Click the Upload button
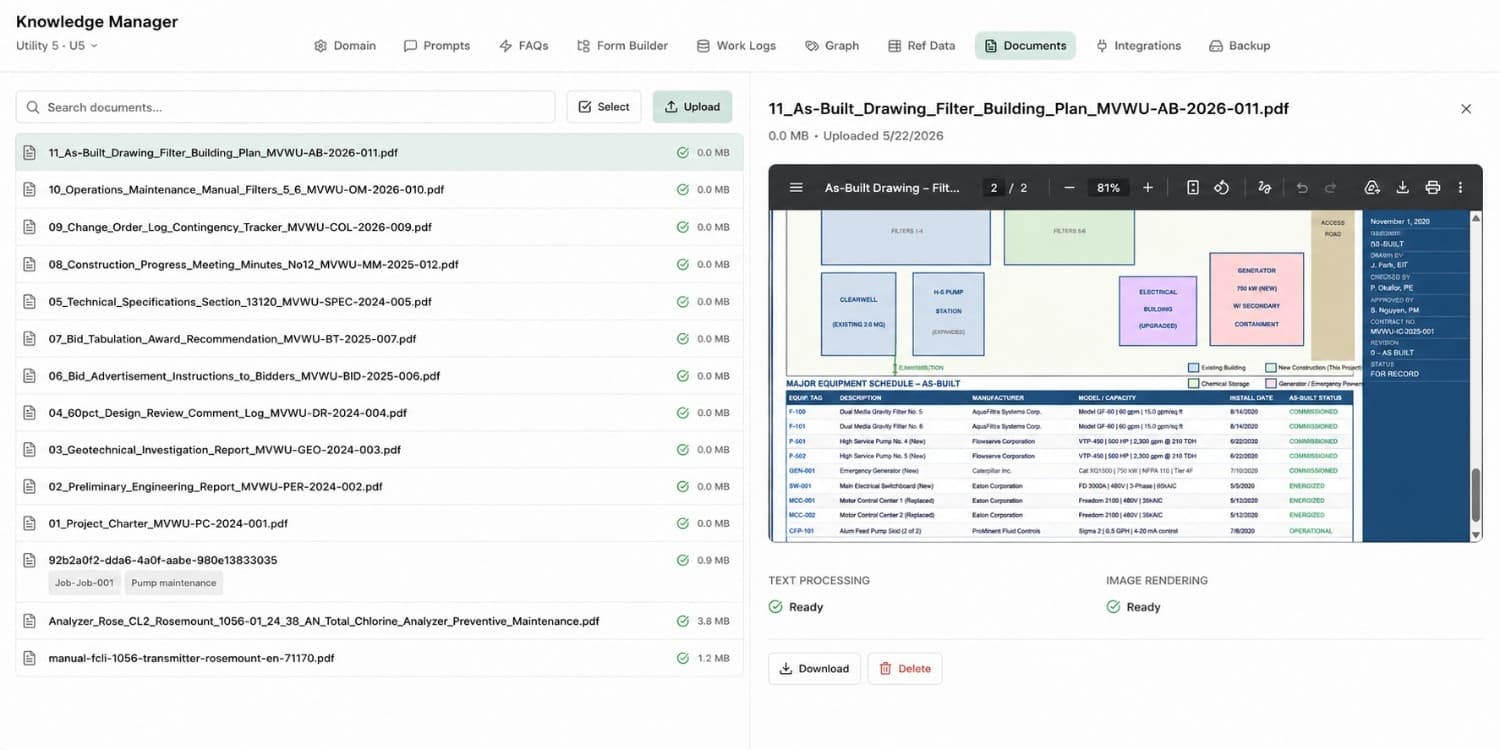This screenshot has width=1500, height=750. 692,107
